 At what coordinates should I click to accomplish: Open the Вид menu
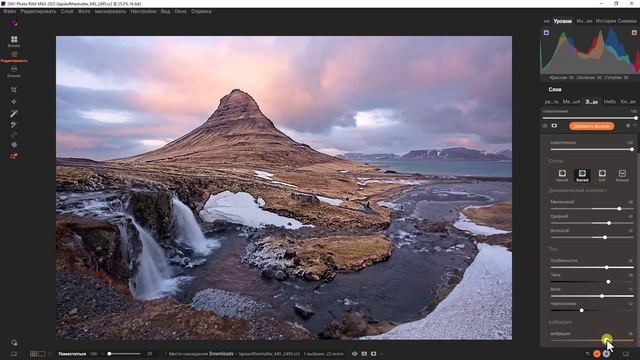tap(165, 11)
